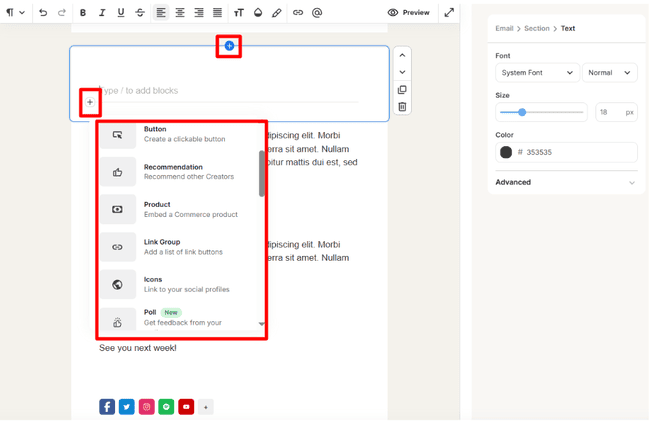Move the text block down
The height and width of the screenshot is (421, 650).
(402, 72)
